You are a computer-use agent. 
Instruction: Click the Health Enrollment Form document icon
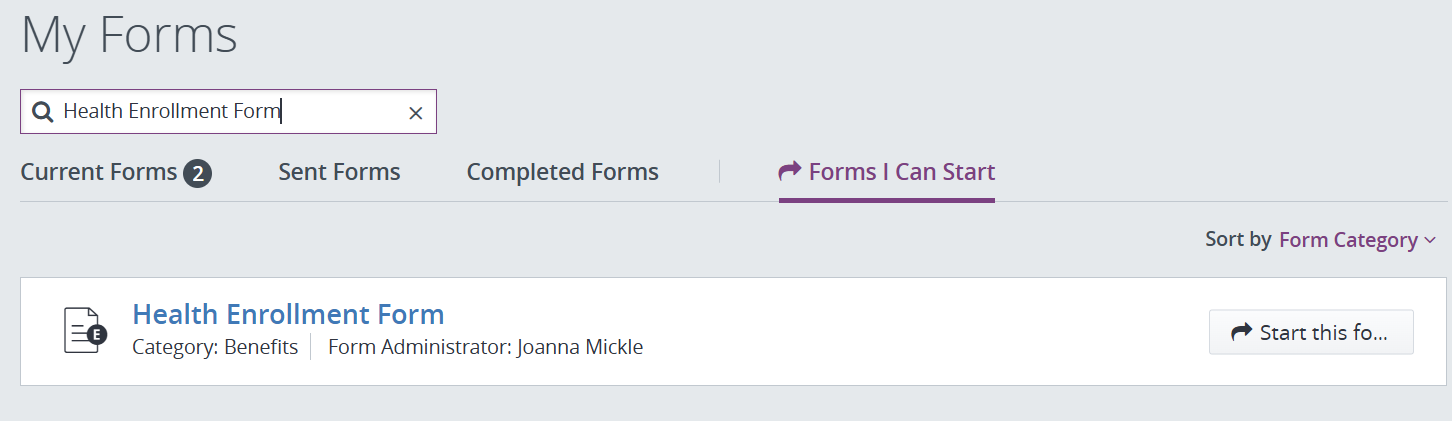pyautogui.click(x=85, y=331)
